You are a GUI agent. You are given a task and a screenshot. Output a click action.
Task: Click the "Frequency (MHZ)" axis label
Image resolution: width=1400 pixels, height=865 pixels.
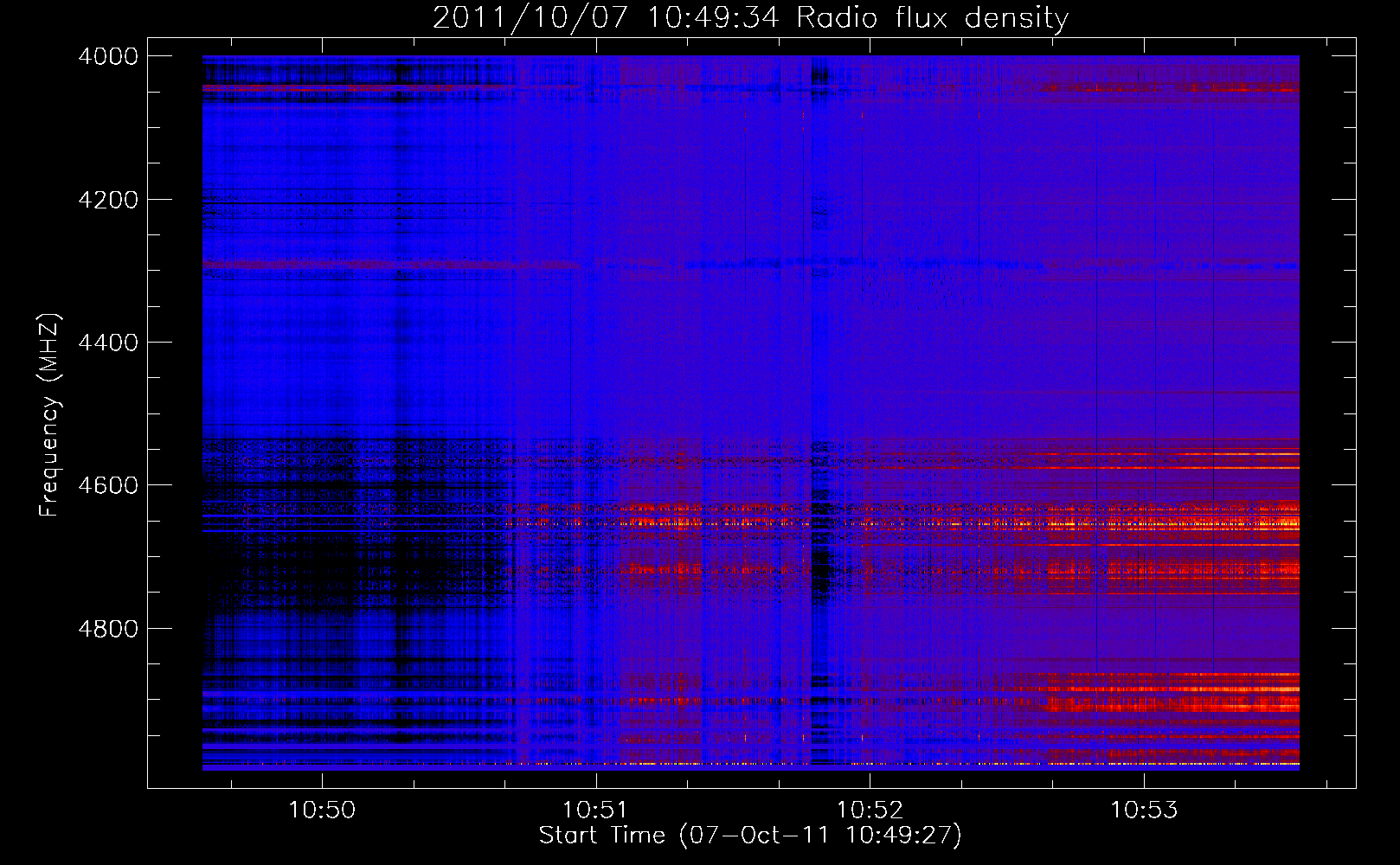(49, 415)
